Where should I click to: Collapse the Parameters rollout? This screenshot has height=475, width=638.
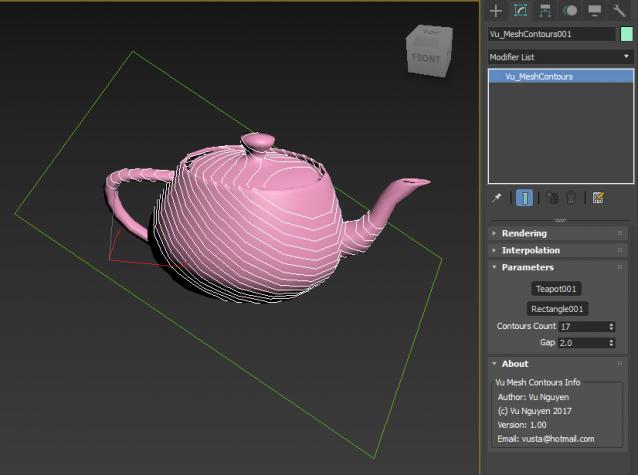click(x=527, y=267)
